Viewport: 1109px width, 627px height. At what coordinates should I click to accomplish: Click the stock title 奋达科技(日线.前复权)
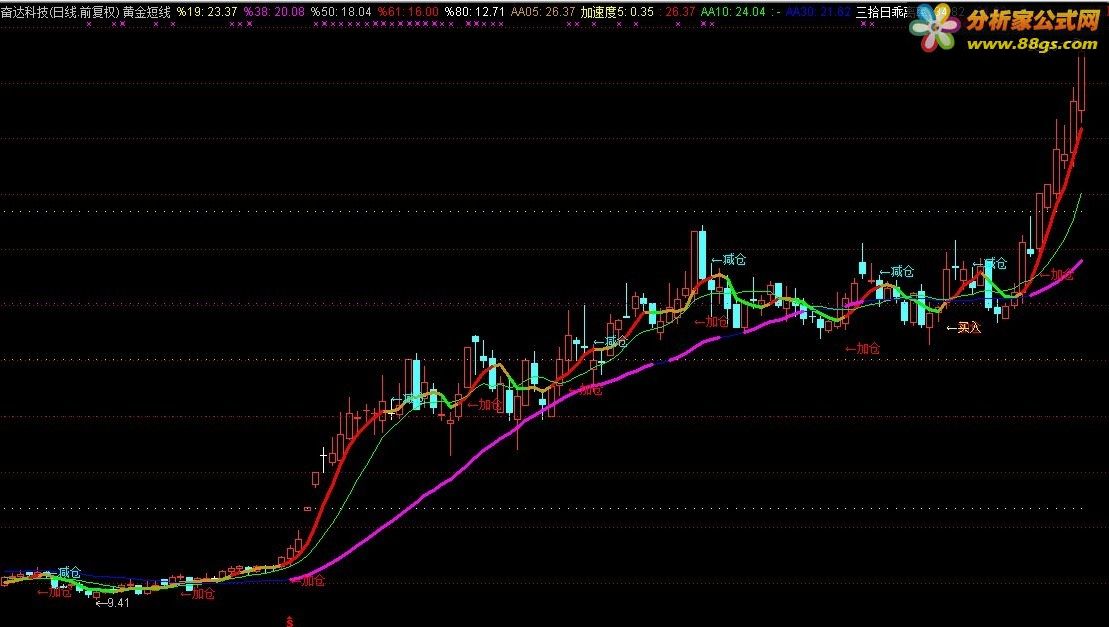pyautogui.click(x=59, y=11)
